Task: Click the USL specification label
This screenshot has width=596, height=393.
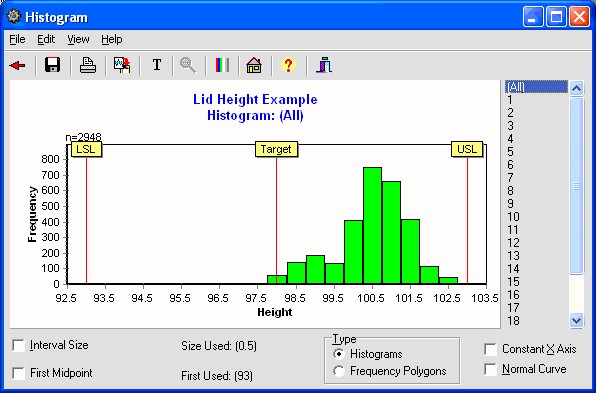Action: point(467,149)
